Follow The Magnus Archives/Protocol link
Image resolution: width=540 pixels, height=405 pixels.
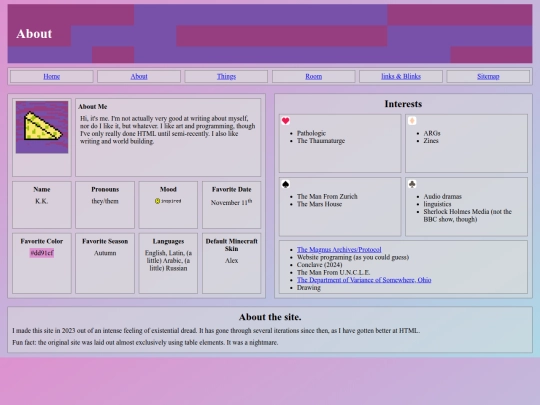[339, 249]
